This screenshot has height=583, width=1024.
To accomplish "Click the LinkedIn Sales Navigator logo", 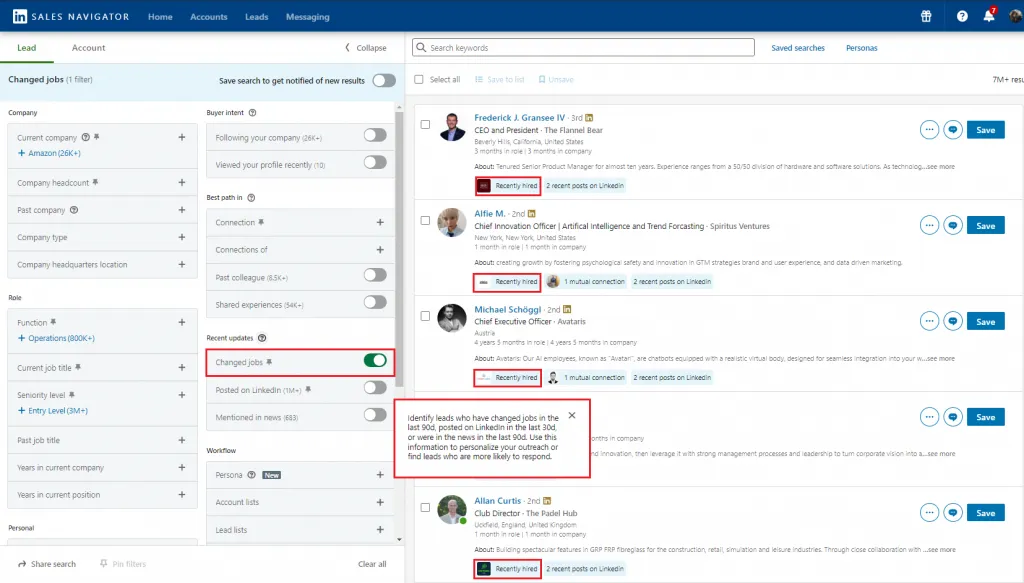I will click(x=71, y=16).
